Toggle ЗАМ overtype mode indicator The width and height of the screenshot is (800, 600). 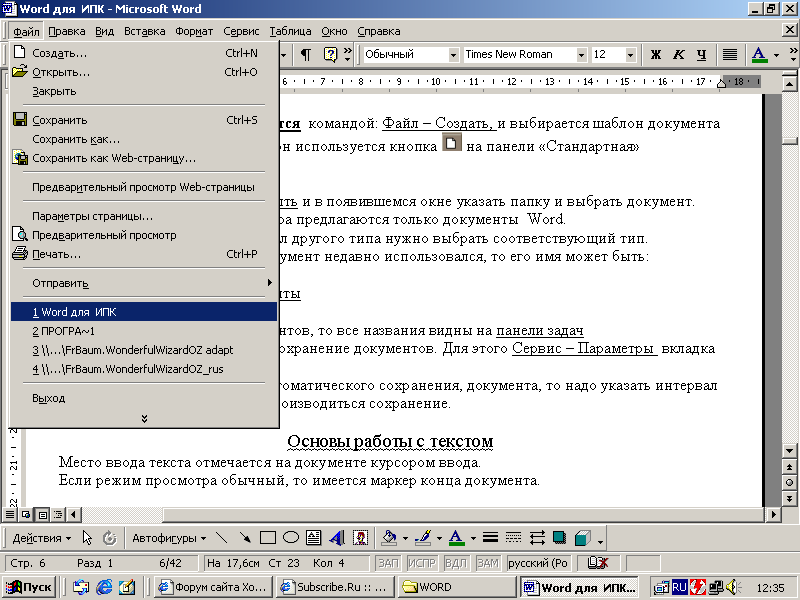(x=488, y=563)
